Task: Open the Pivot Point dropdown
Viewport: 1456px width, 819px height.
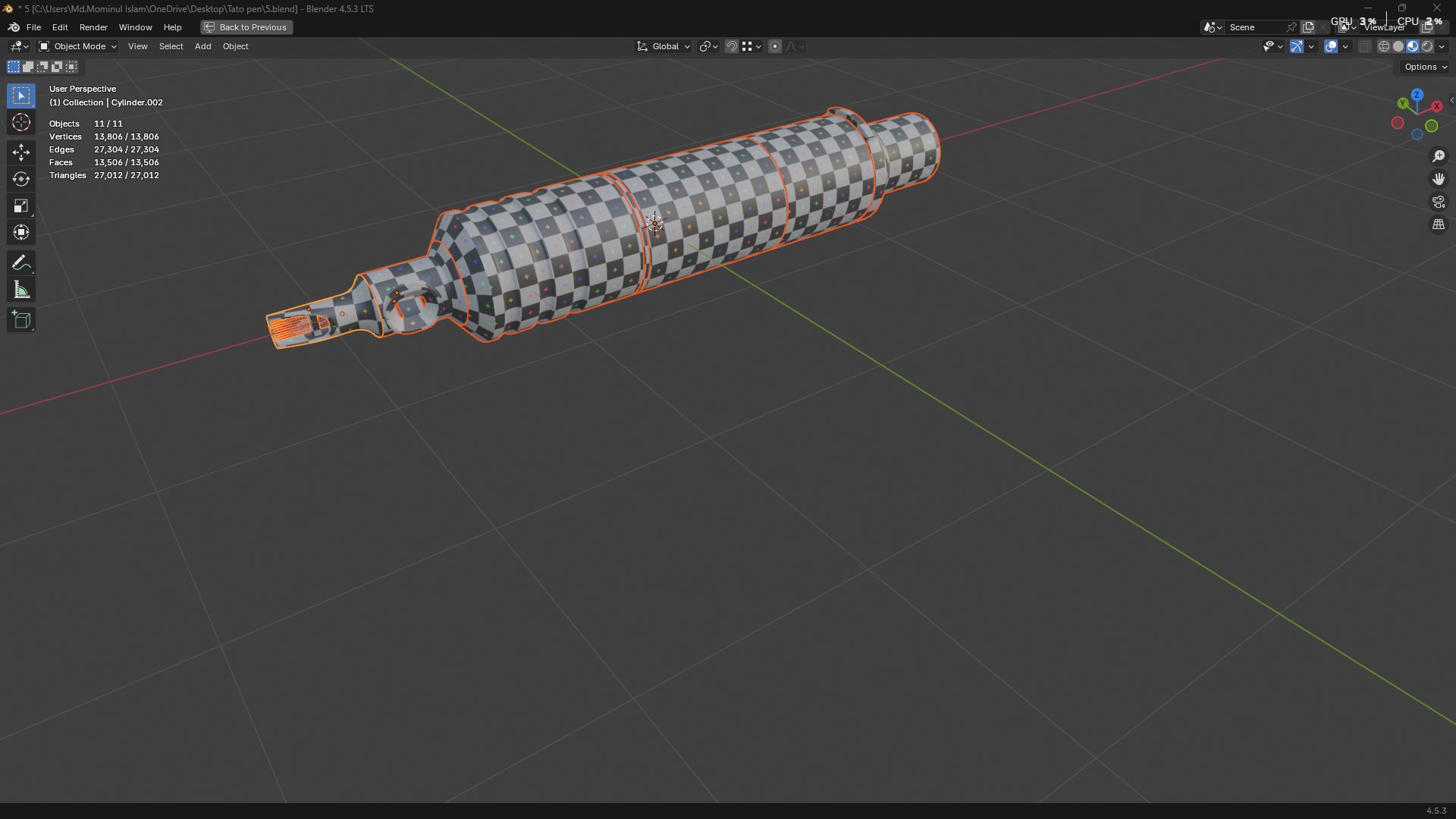Action: coord(708,46)
